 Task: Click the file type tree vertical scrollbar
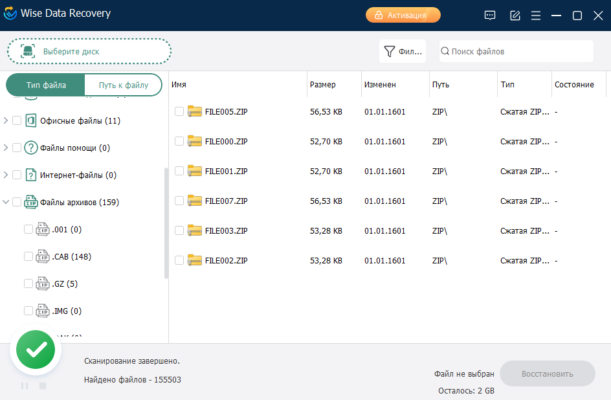point(166,223)
